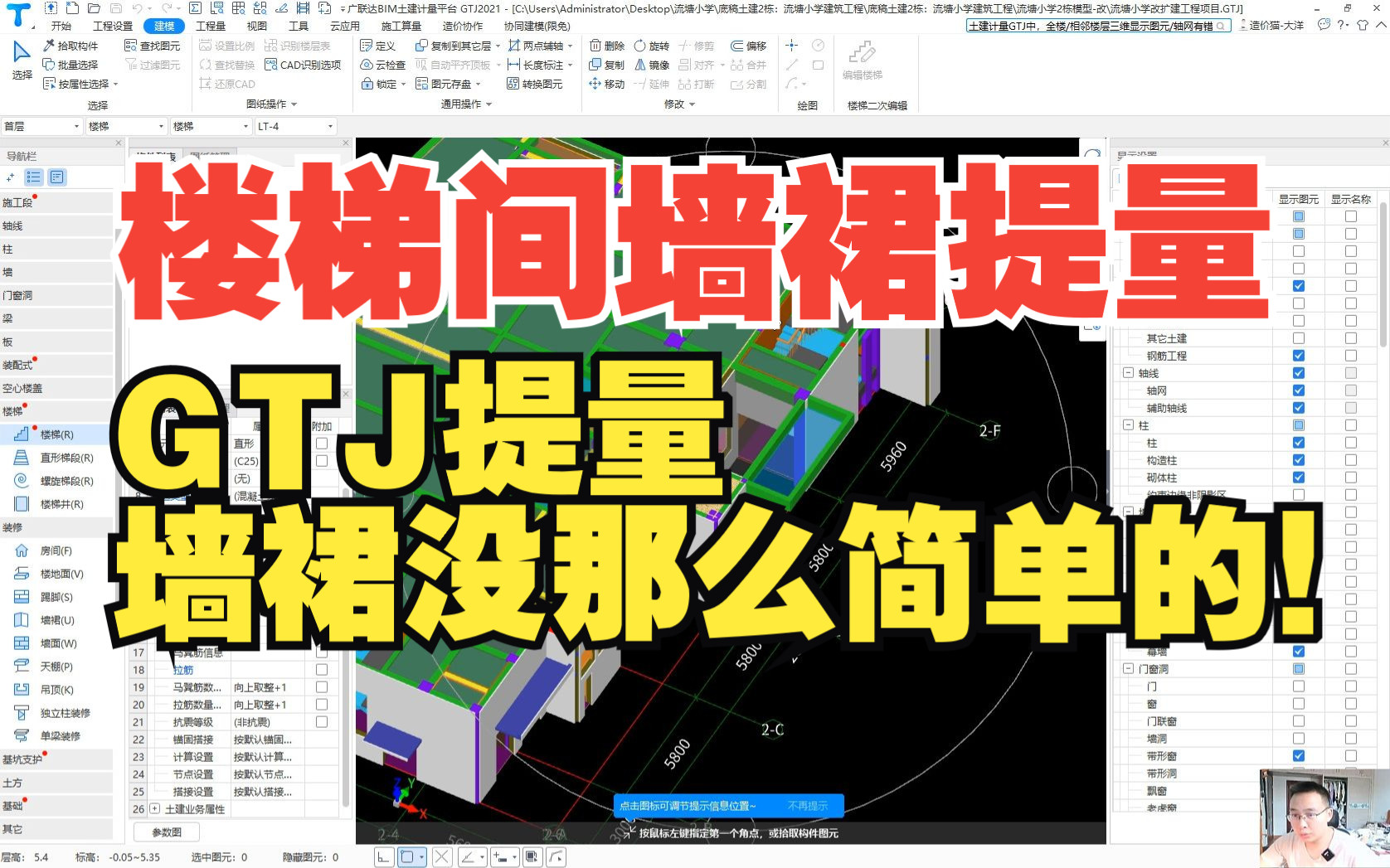This screenshot has height=868, width=1390.
Task: Open the 开始 ribbon tab
Action: point(61,26)
